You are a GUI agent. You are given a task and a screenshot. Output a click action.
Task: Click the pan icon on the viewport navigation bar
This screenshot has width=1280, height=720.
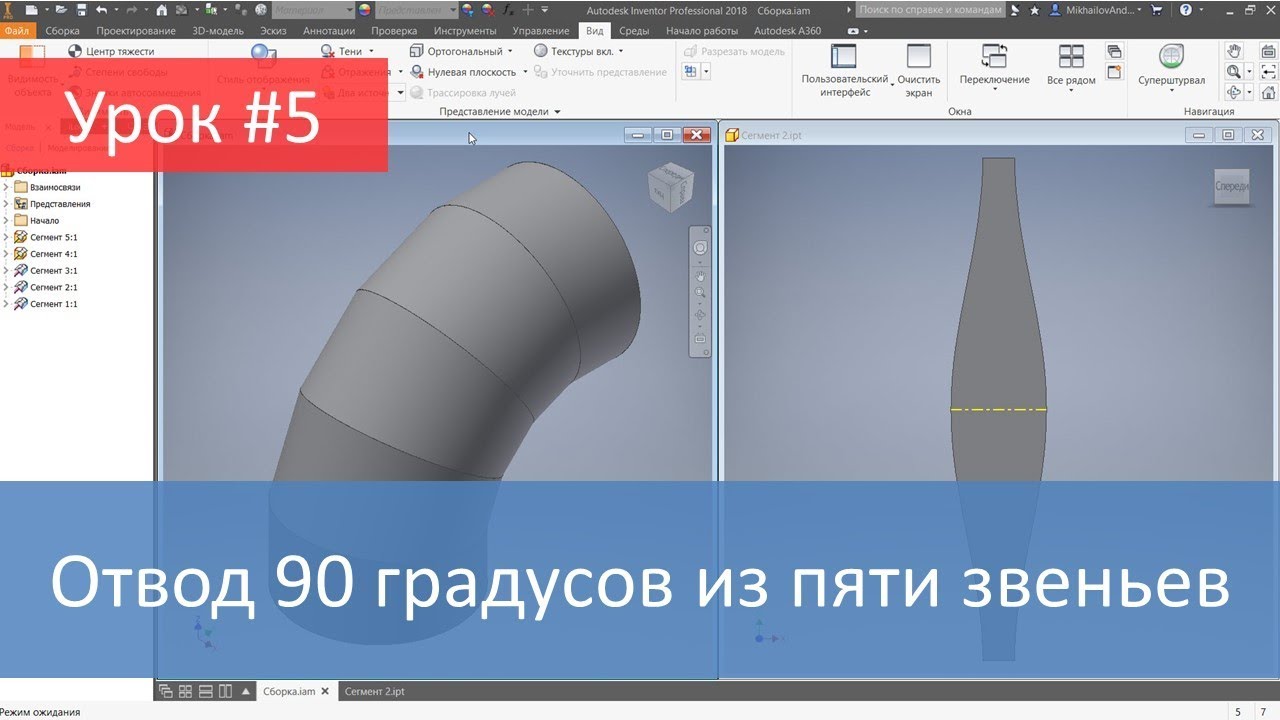click(700, 275)
